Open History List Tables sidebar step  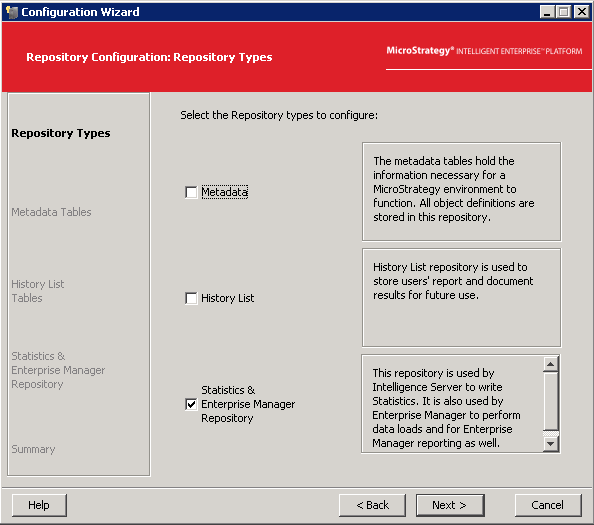click(x=38, y=291)
